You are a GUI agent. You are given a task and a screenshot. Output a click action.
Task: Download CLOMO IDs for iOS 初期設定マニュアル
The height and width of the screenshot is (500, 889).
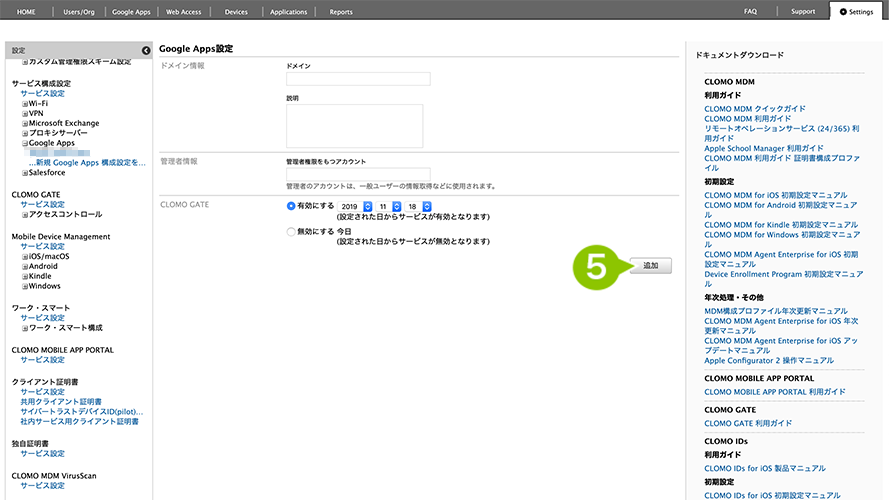click(772, 495)
